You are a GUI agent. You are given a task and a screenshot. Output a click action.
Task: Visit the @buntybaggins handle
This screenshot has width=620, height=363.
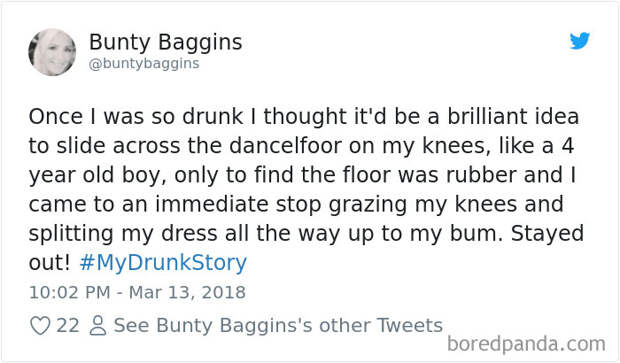point(144,64)
